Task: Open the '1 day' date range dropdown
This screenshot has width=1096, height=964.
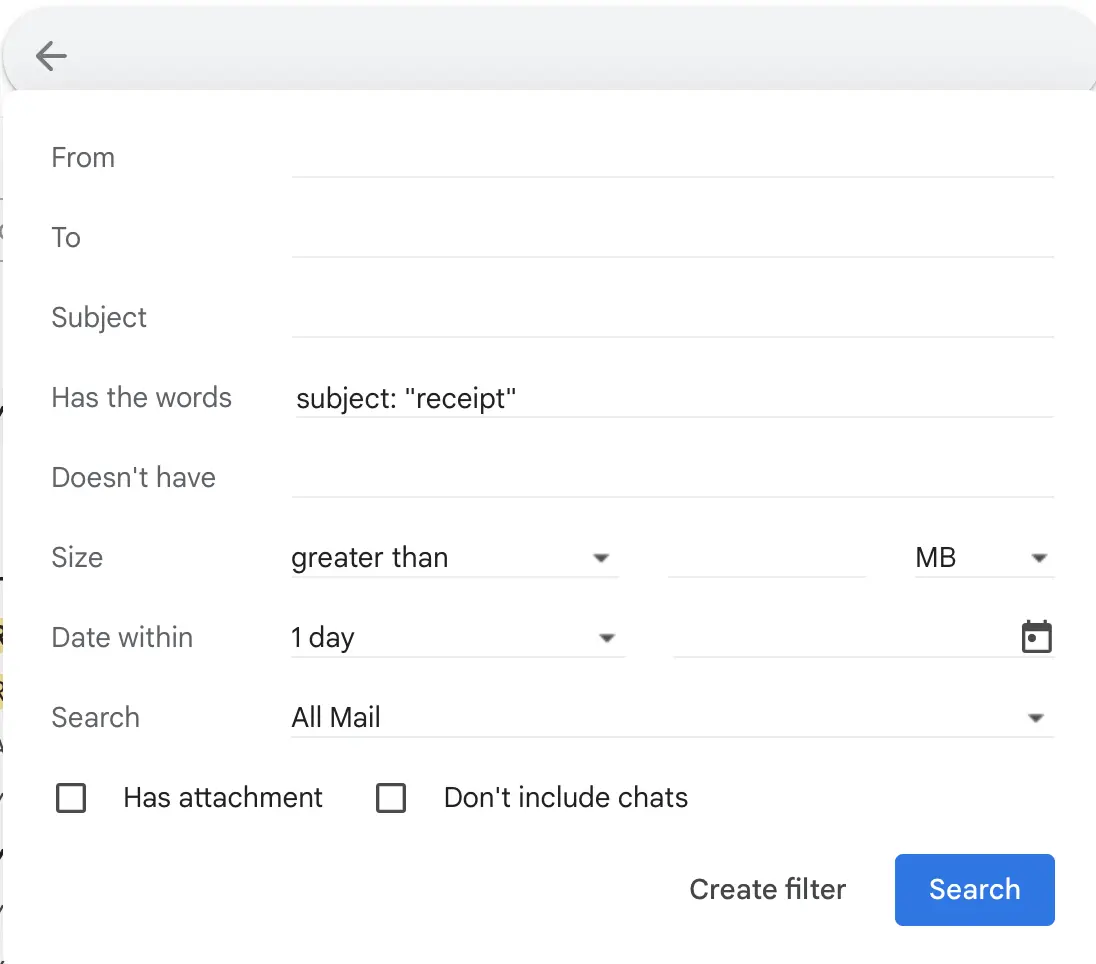Action: (456, 638)
